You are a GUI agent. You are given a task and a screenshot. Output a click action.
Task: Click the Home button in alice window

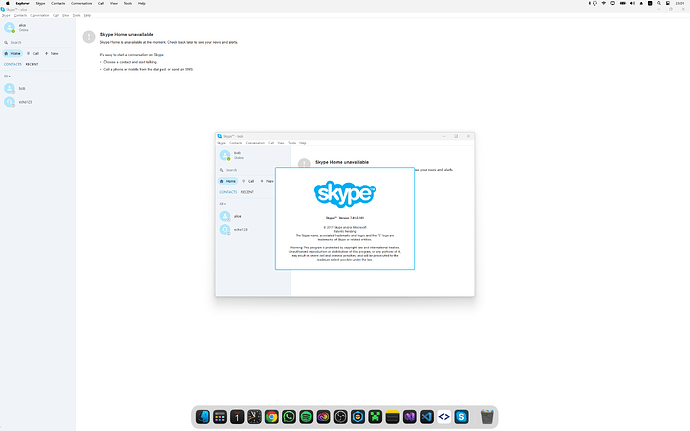(12, 53)
